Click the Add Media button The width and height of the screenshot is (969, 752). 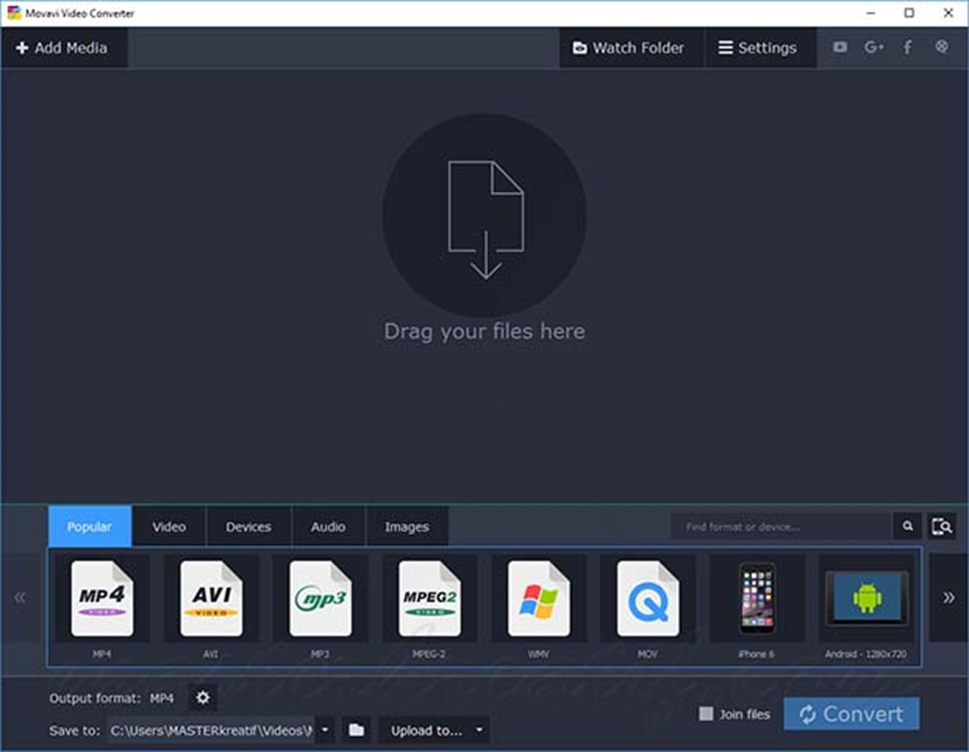click(x=62, y=48)
